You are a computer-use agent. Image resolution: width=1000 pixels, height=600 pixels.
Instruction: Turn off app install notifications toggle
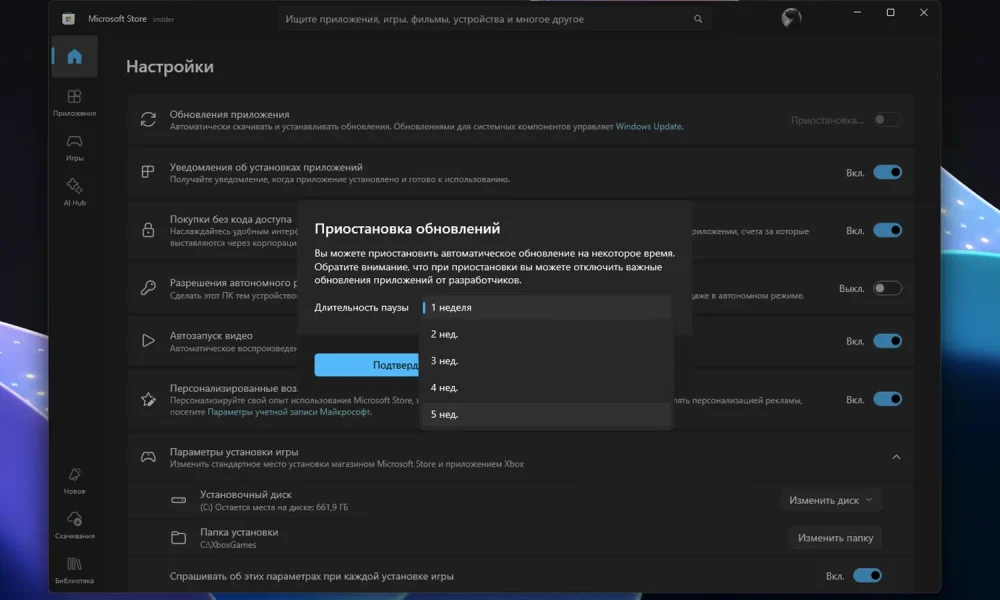(x=887, y=172)
